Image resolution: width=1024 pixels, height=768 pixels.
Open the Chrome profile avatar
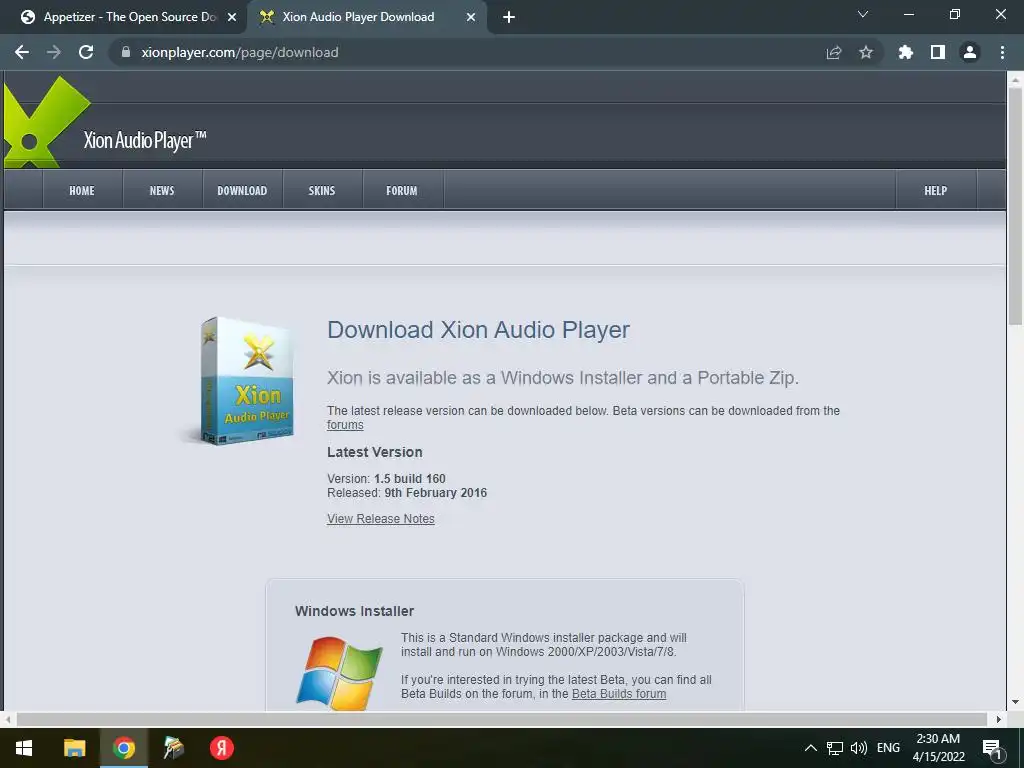[x=970, y=52]
